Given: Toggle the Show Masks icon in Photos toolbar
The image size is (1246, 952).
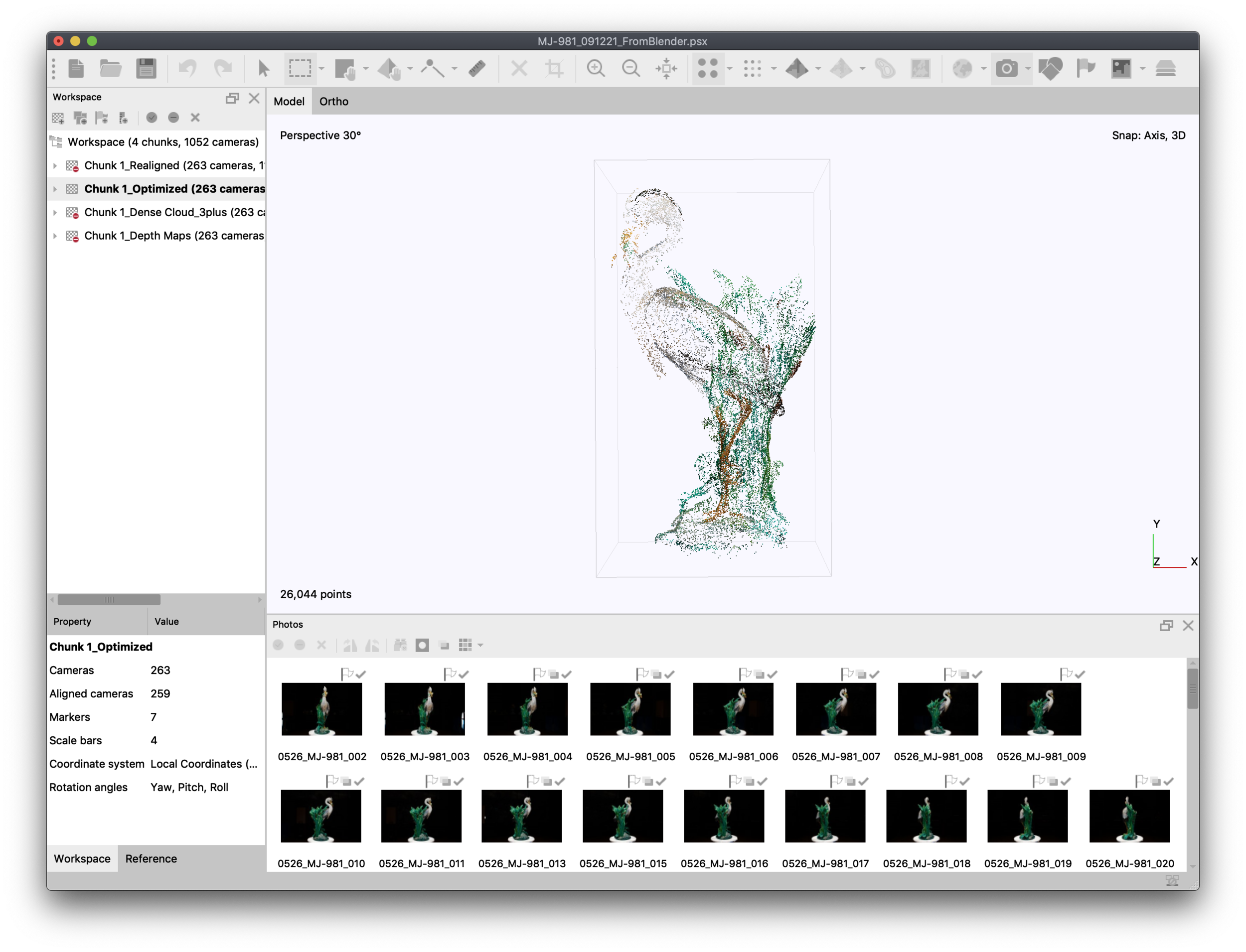Looking at the screenshot, I should coord(422,646).
